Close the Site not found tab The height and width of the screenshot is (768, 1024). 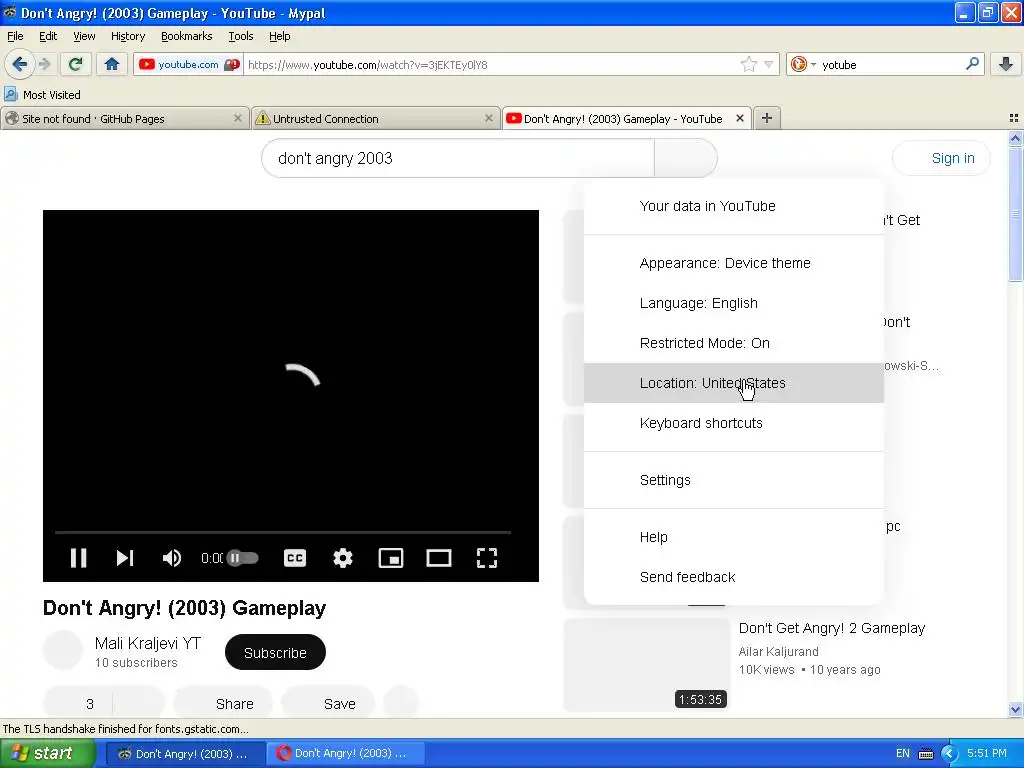click(x=238, y=118)
